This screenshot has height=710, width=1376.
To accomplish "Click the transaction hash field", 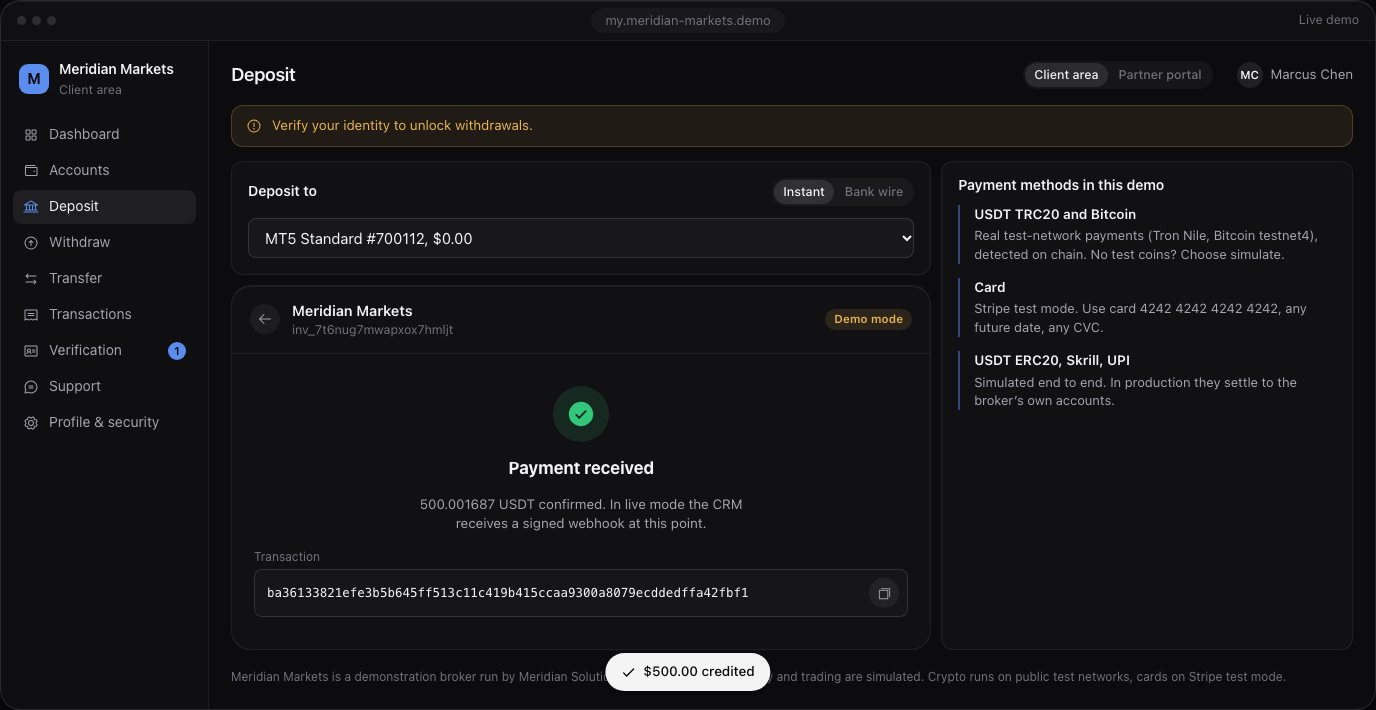I will 581,593.
